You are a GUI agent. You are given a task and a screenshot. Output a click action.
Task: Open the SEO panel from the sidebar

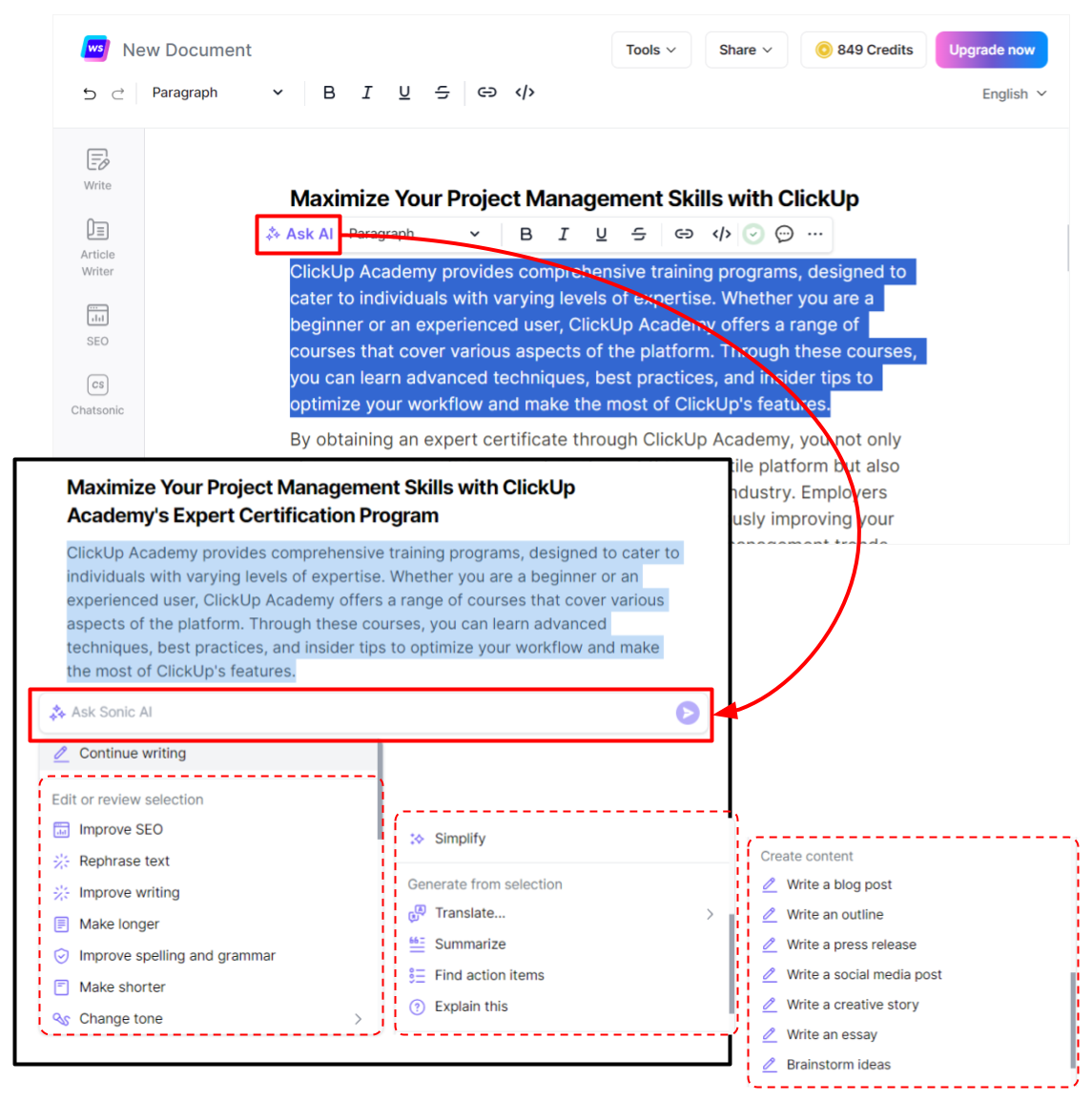[x=96, y=318]
